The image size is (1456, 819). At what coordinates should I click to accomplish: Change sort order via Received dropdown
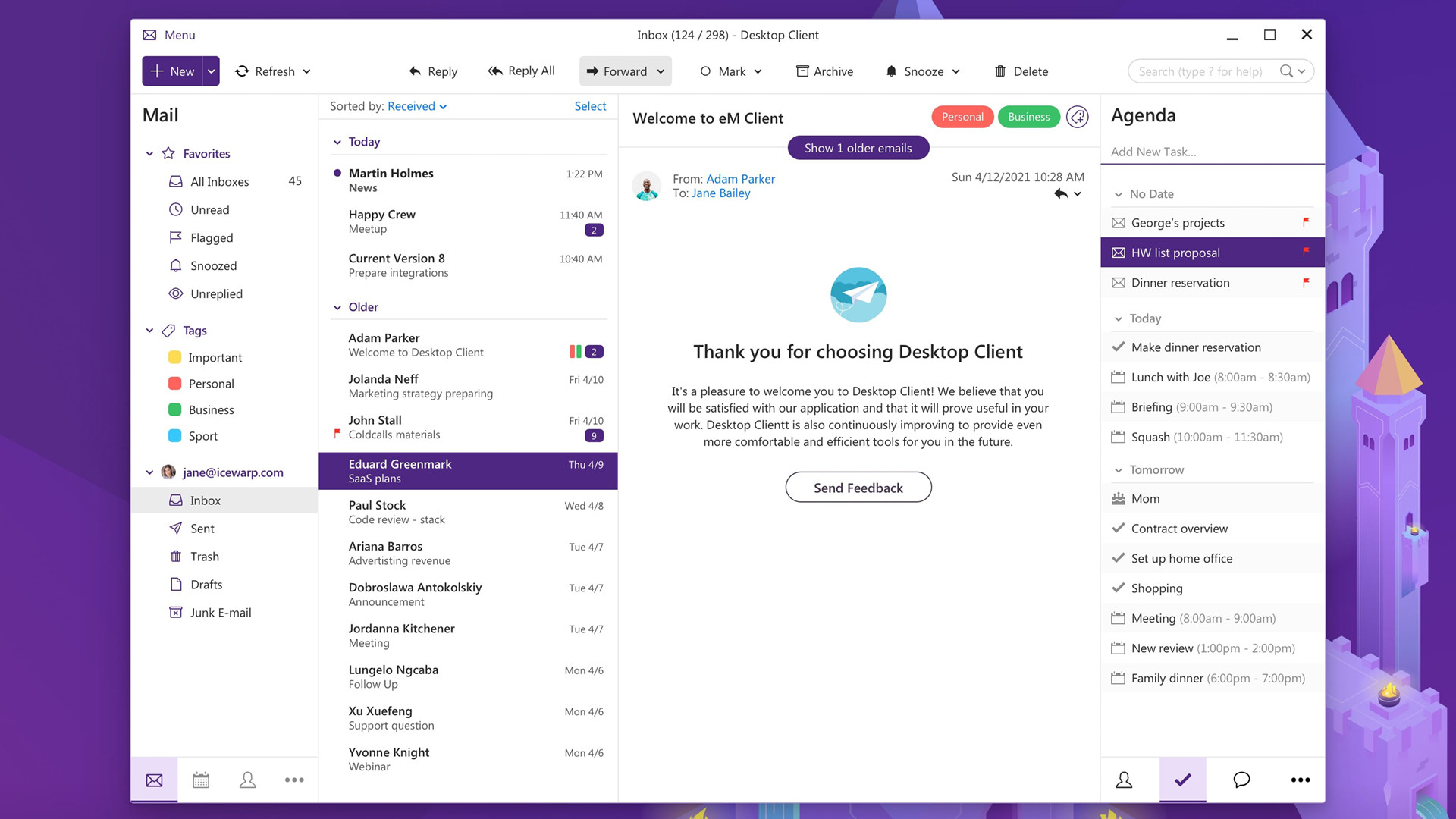pyautogui.click(x=417, y=106)
